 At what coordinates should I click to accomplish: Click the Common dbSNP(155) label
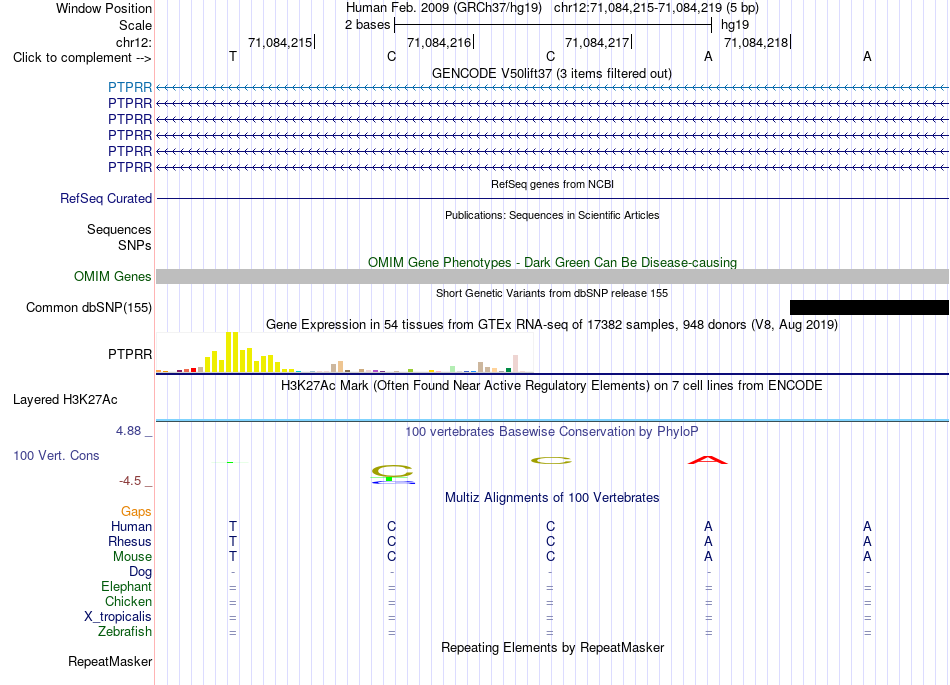click(88, 308)
